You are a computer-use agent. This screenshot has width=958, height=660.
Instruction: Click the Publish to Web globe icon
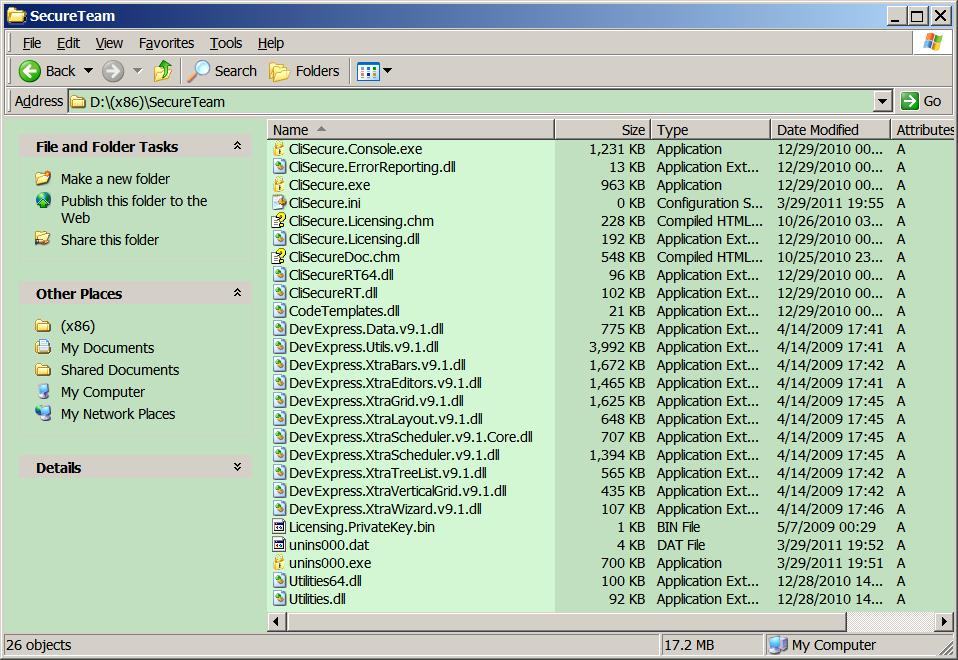click(x=43, y=200)
